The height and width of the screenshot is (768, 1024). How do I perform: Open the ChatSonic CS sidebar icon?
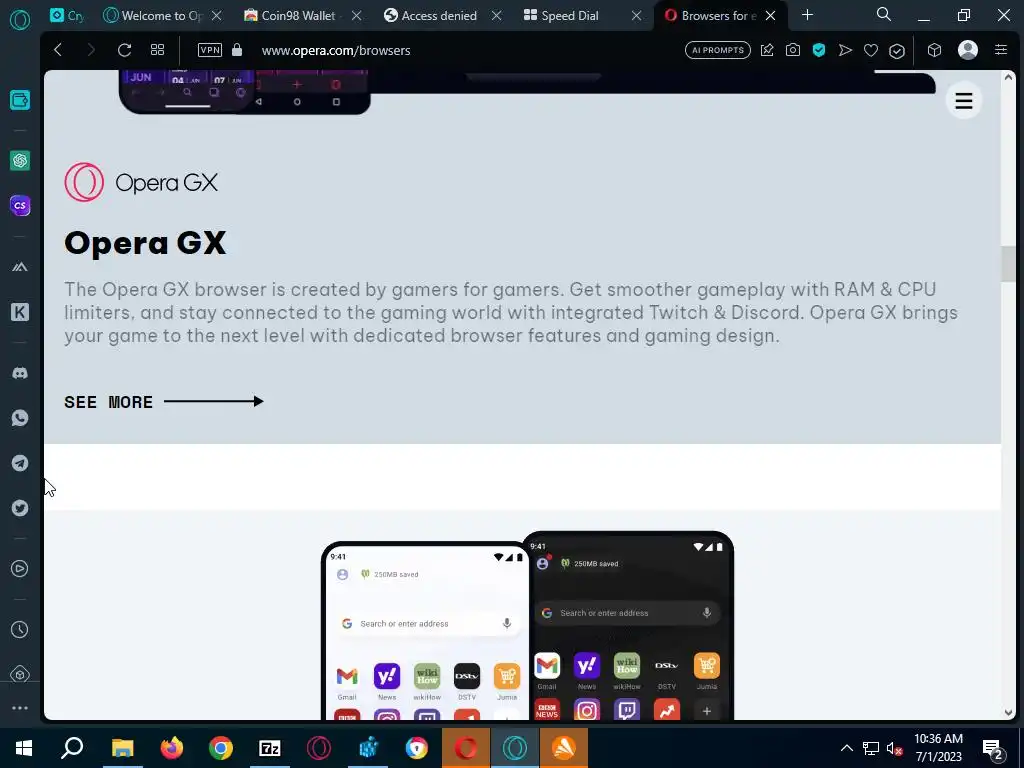coord(20,206)
